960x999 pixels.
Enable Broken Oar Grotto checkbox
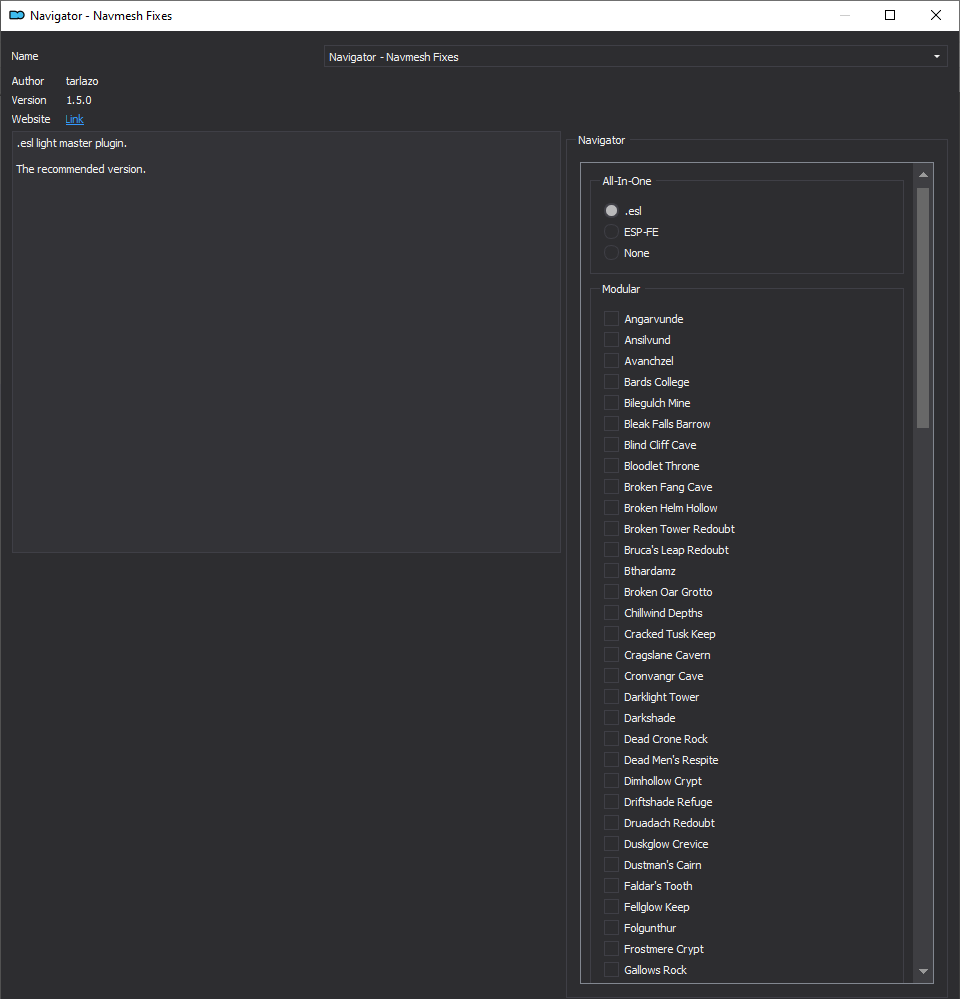click(x=611, y=592)
